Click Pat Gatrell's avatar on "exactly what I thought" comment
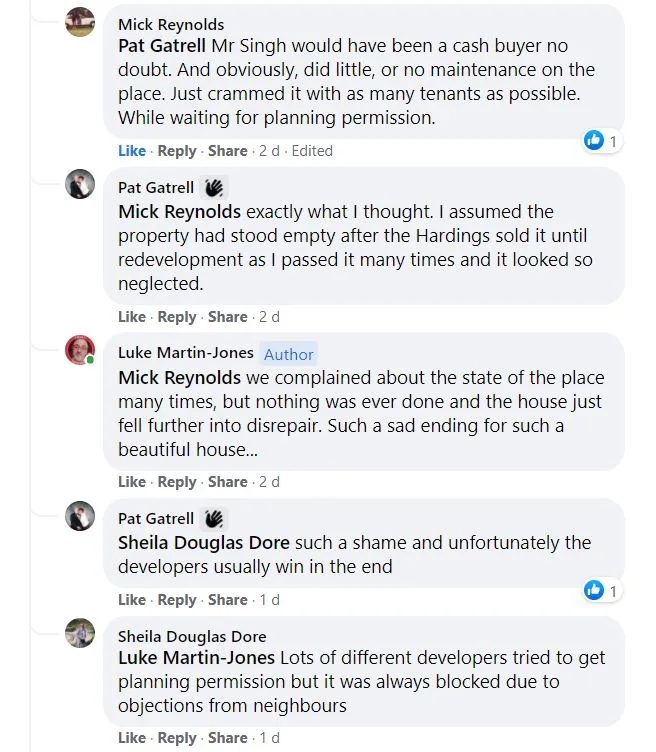The height and width of the screenshot is (752, 656). pos(80,185)
